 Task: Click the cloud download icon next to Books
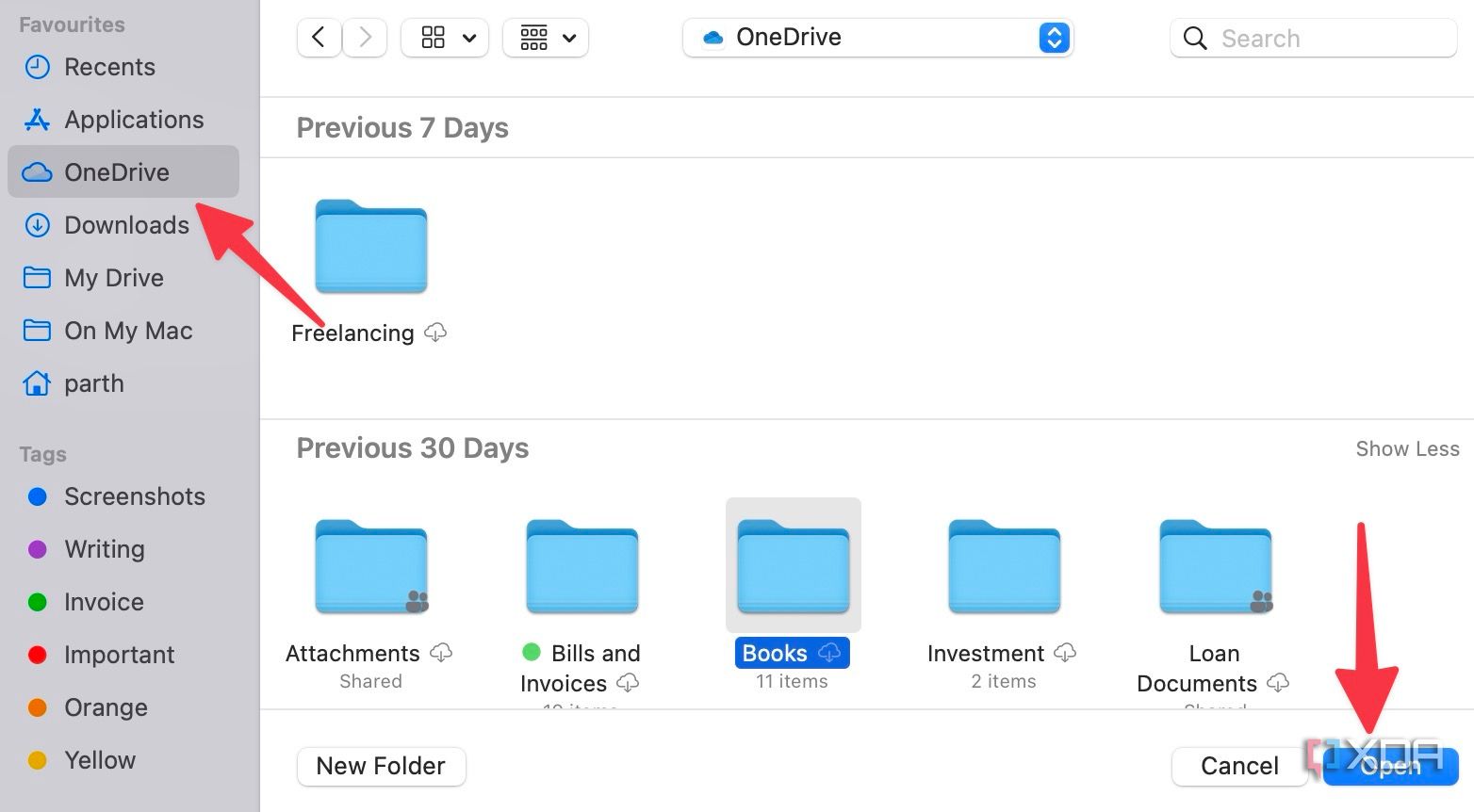pos(830,652)
